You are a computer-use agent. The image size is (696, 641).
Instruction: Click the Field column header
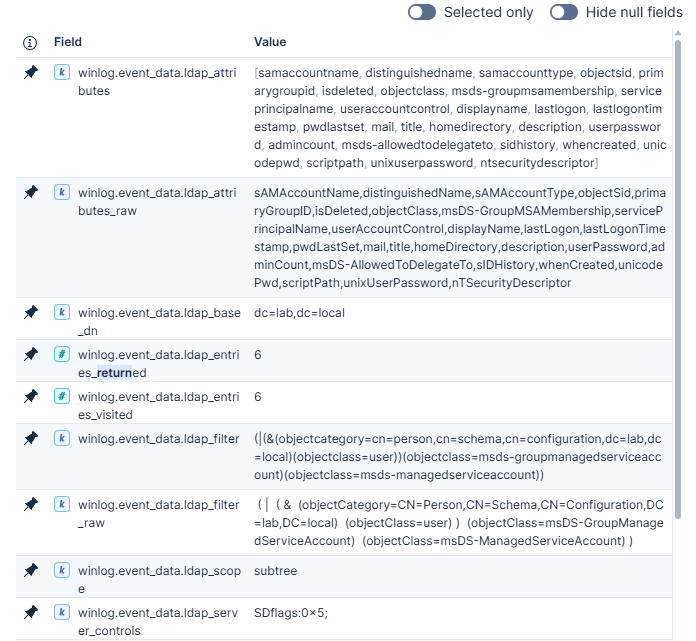68,42
